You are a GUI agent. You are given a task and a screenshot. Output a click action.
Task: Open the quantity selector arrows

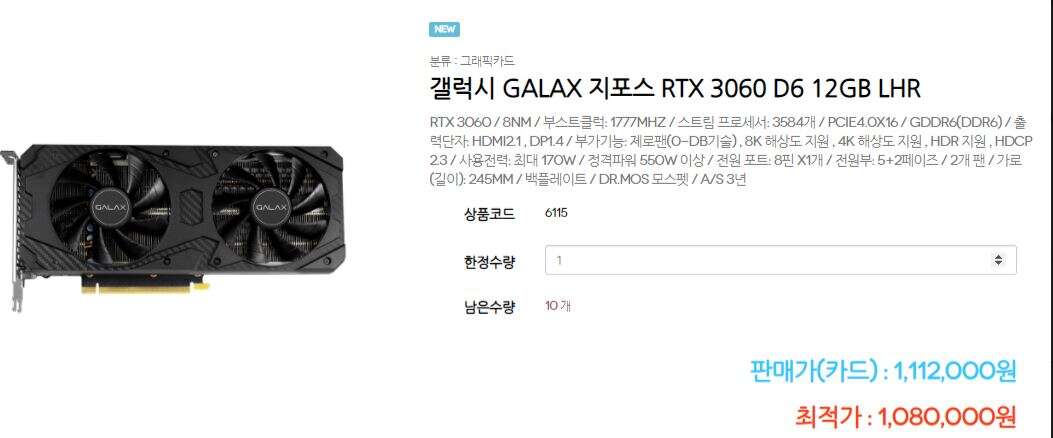[x=998, y=260]
